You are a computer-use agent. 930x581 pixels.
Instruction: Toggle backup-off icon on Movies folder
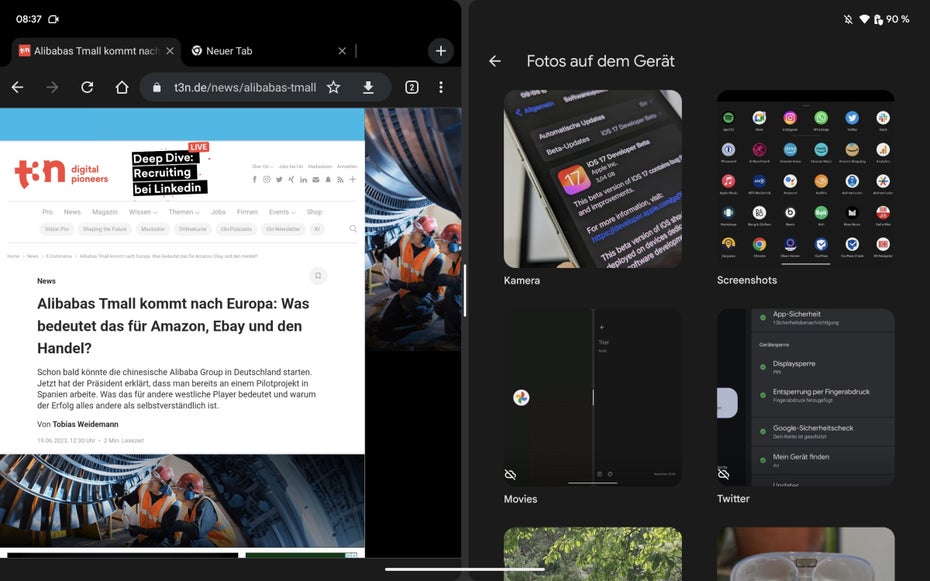510,474
